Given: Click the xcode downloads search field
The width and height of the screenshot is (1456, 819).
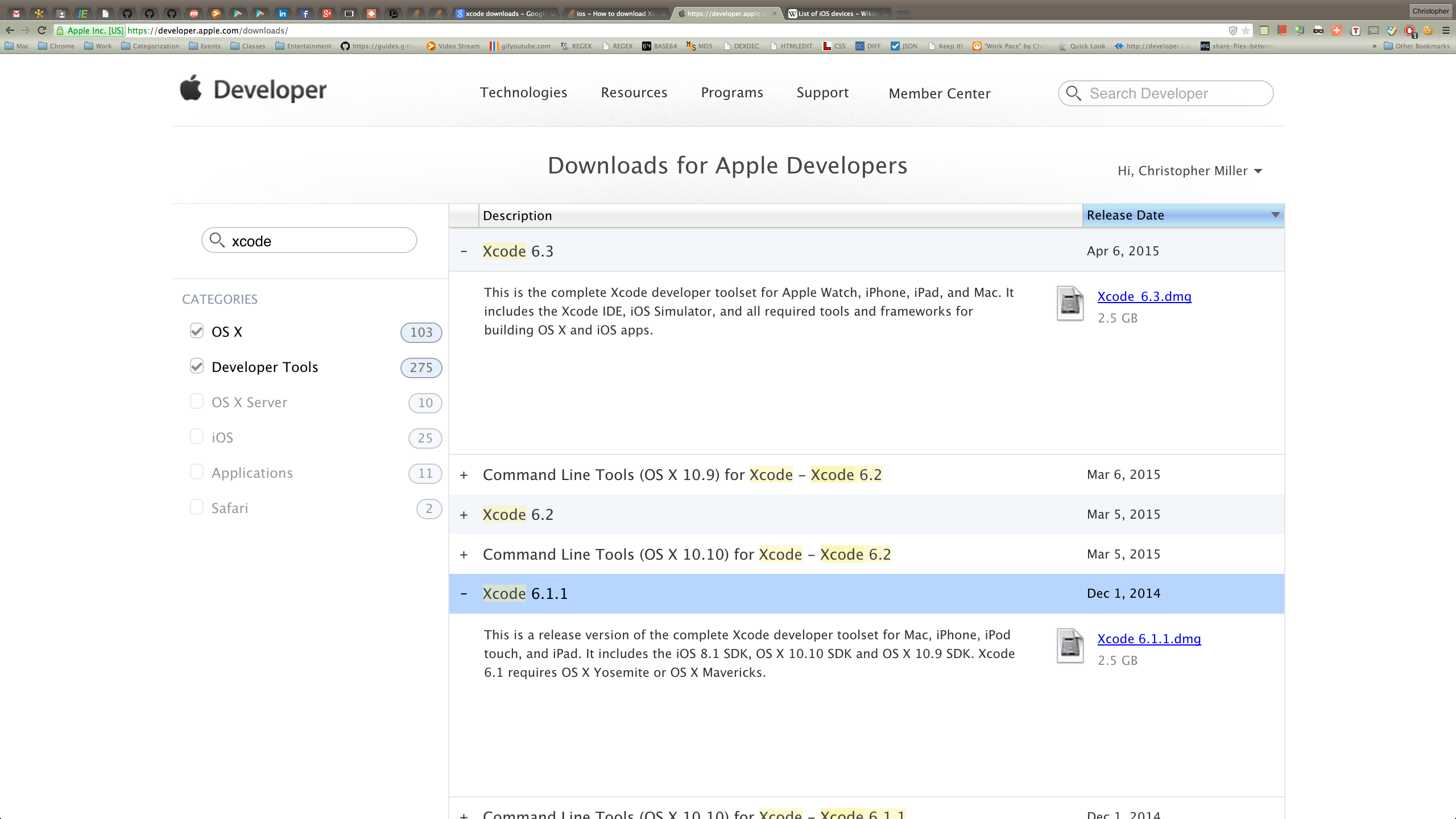Looking at the screenshot, I should click(318, 241).
